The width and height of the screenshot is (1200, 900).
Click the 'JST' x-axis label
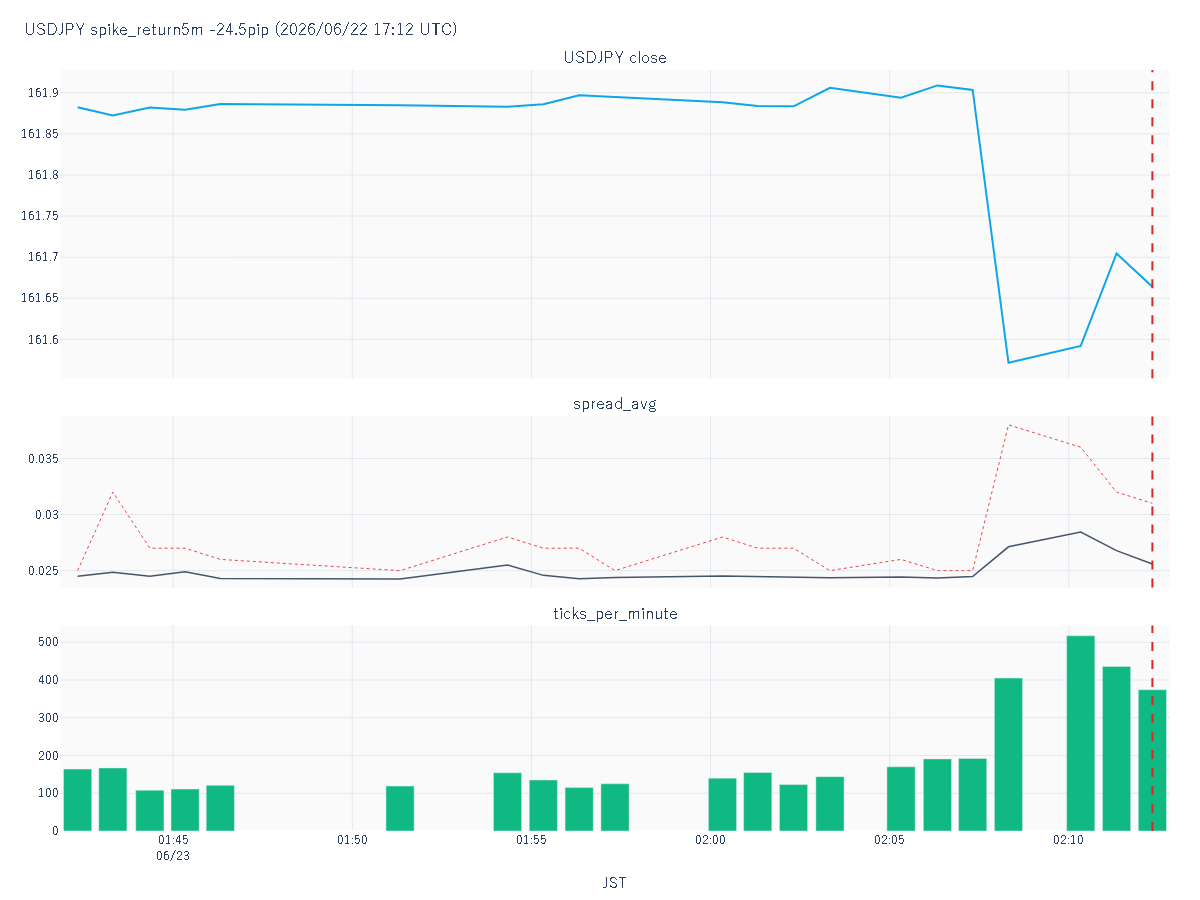[x=615, y=883]
